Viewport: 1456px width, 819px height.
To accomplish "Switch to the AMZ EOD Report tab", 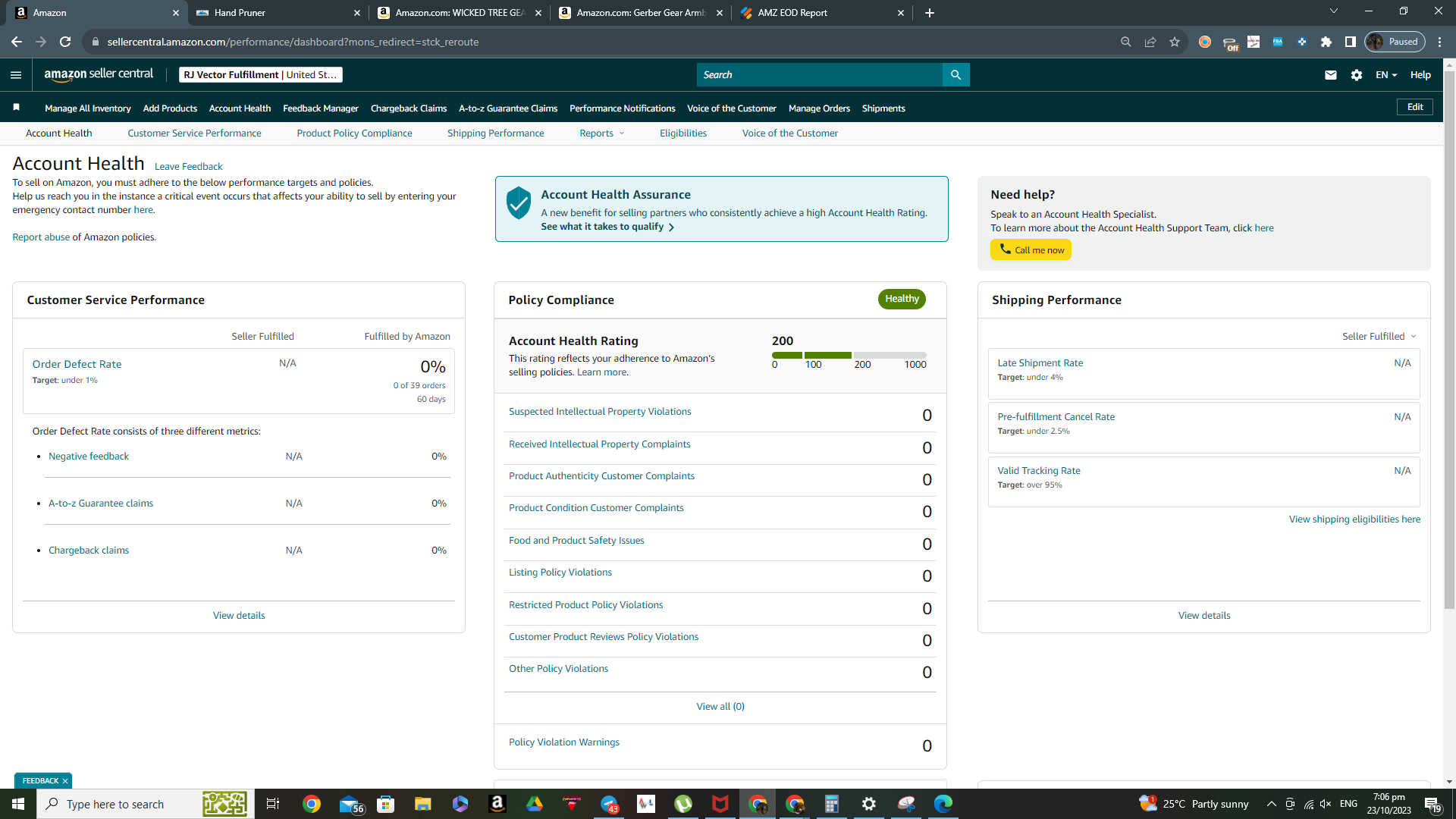I will (x=822, y=13).
